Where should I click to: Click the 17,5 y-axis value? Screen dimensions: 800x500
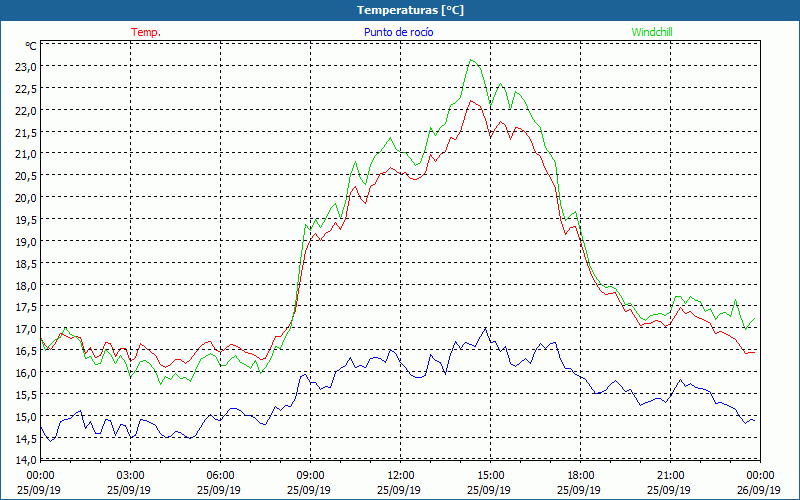point(27,307)
